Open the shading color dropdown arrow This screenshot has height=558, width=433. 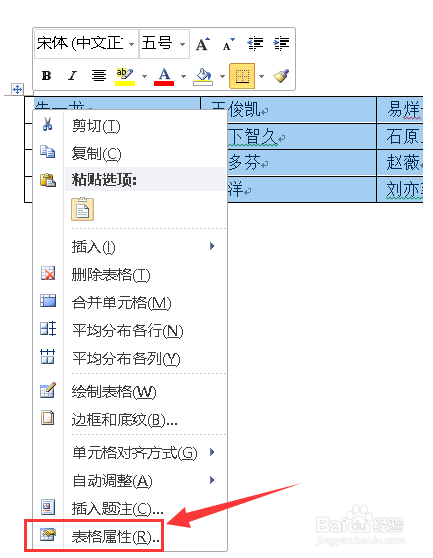pyautogui.click(x=222, y=76)
